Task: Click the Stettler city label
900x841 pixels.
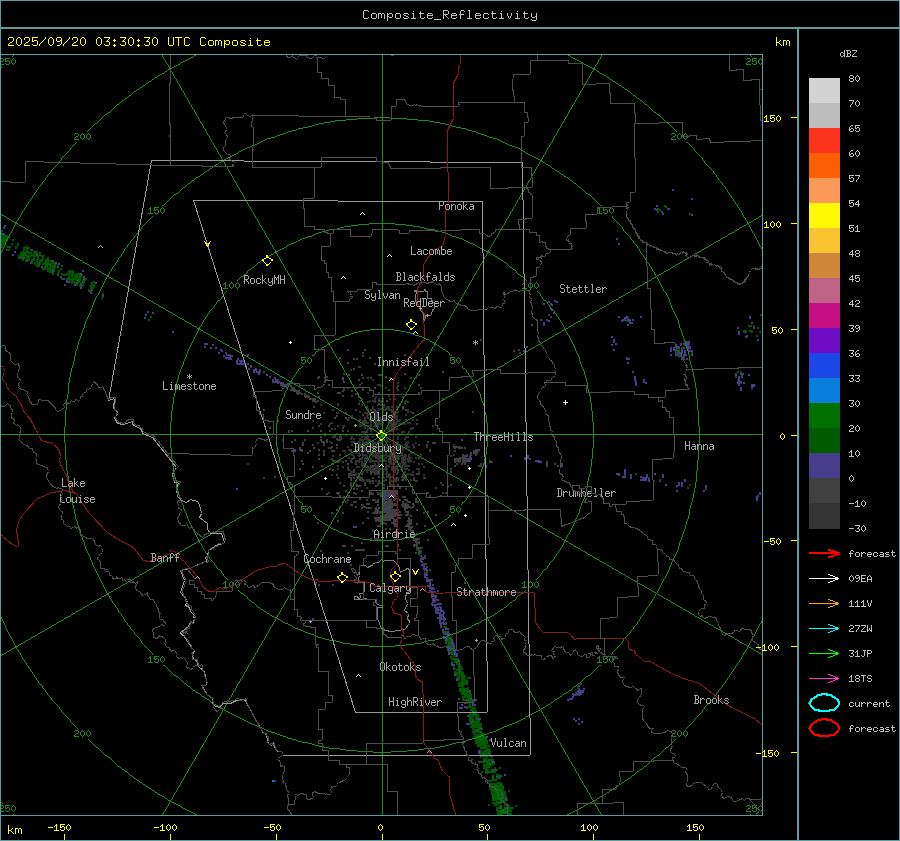Action: 583,289
